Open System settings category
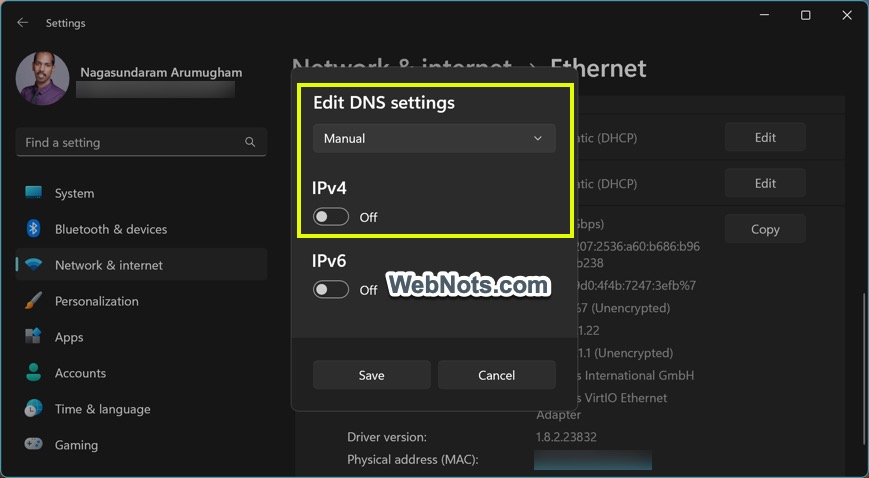The image size is (869, 478). pyautogui.click(x=141, y=193)
